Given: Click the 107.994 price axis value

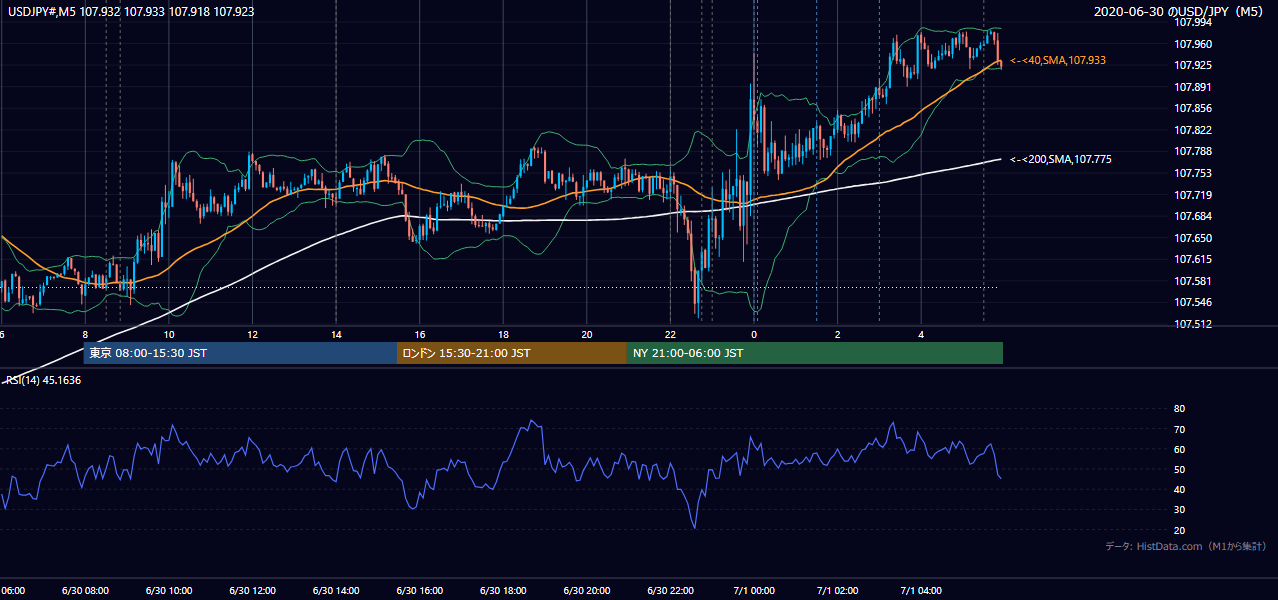Looking at the screenshot, I should click(1192, 22).
